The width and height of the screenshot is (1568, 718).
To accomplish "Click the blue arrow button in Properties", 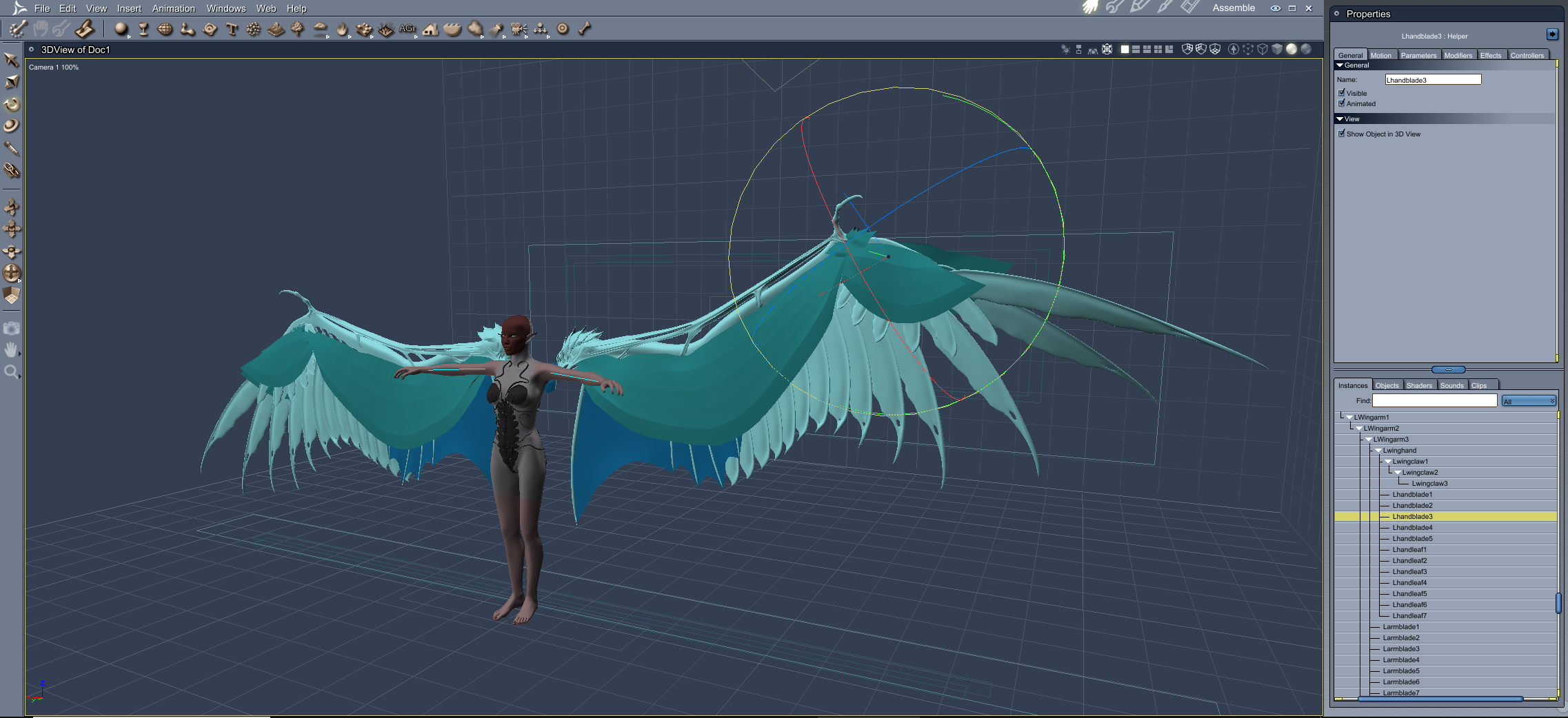I will 1552,34.
